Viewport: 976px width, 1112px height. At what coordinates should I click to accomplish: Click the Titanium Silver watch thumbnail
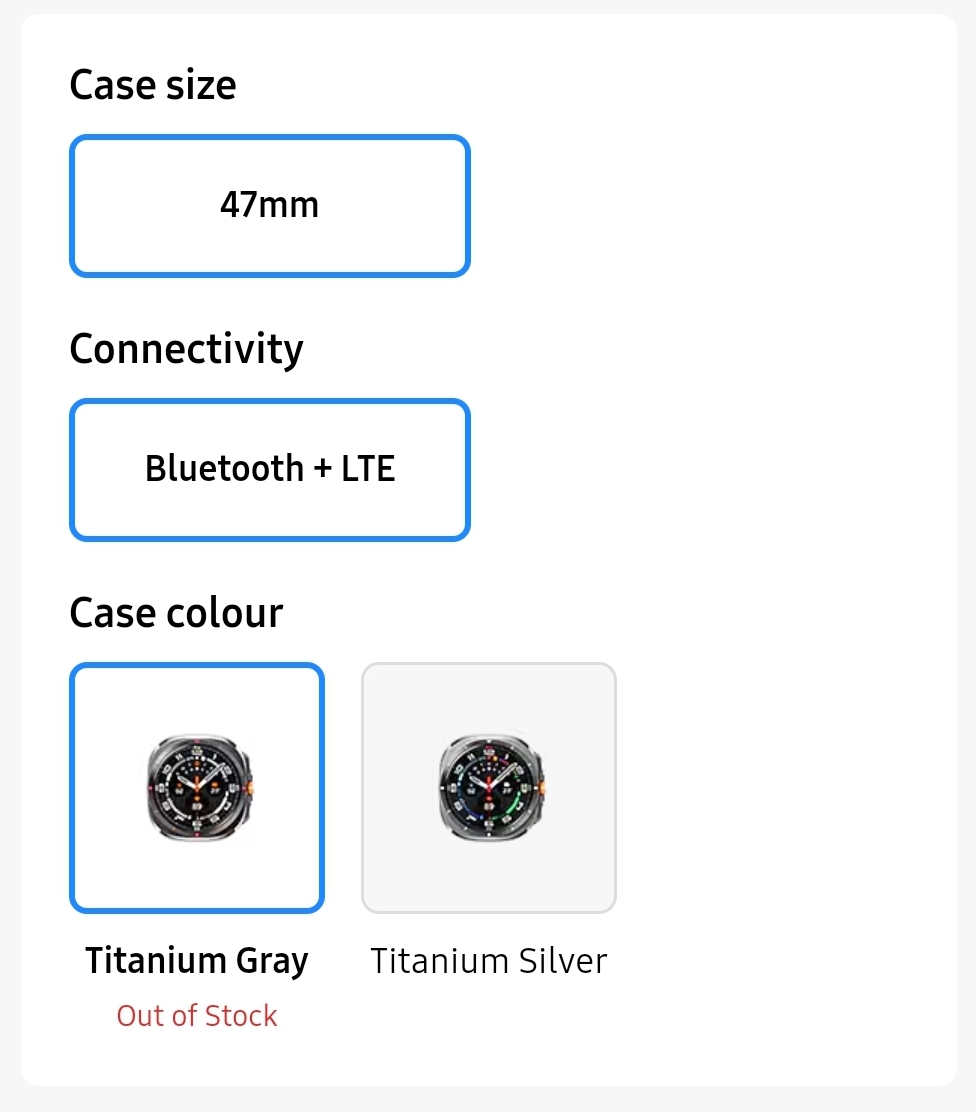coord(491,788)
